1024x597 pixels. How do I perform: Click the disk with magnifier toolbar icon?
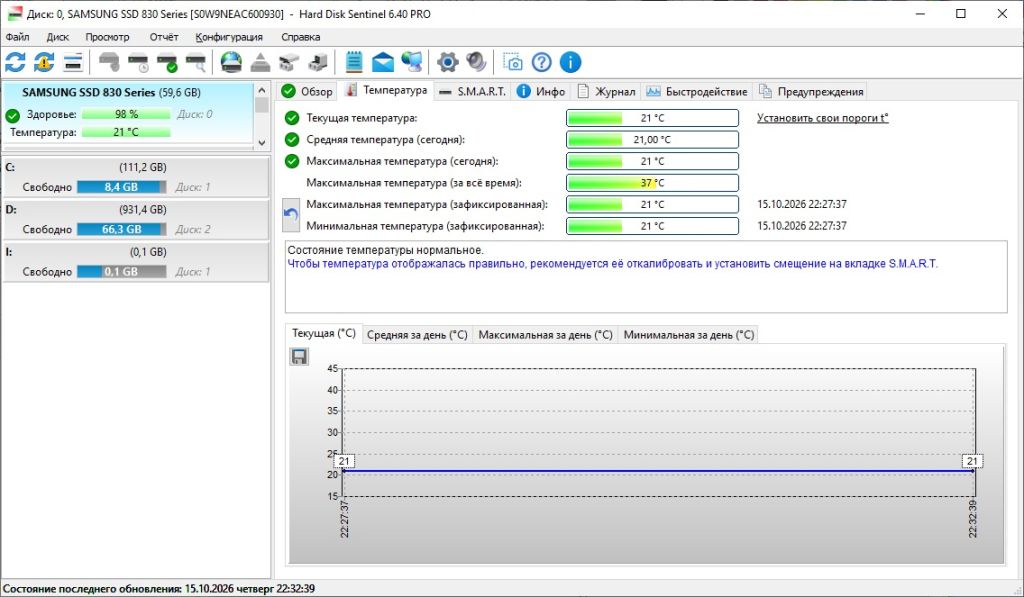(x=195, y=62)
